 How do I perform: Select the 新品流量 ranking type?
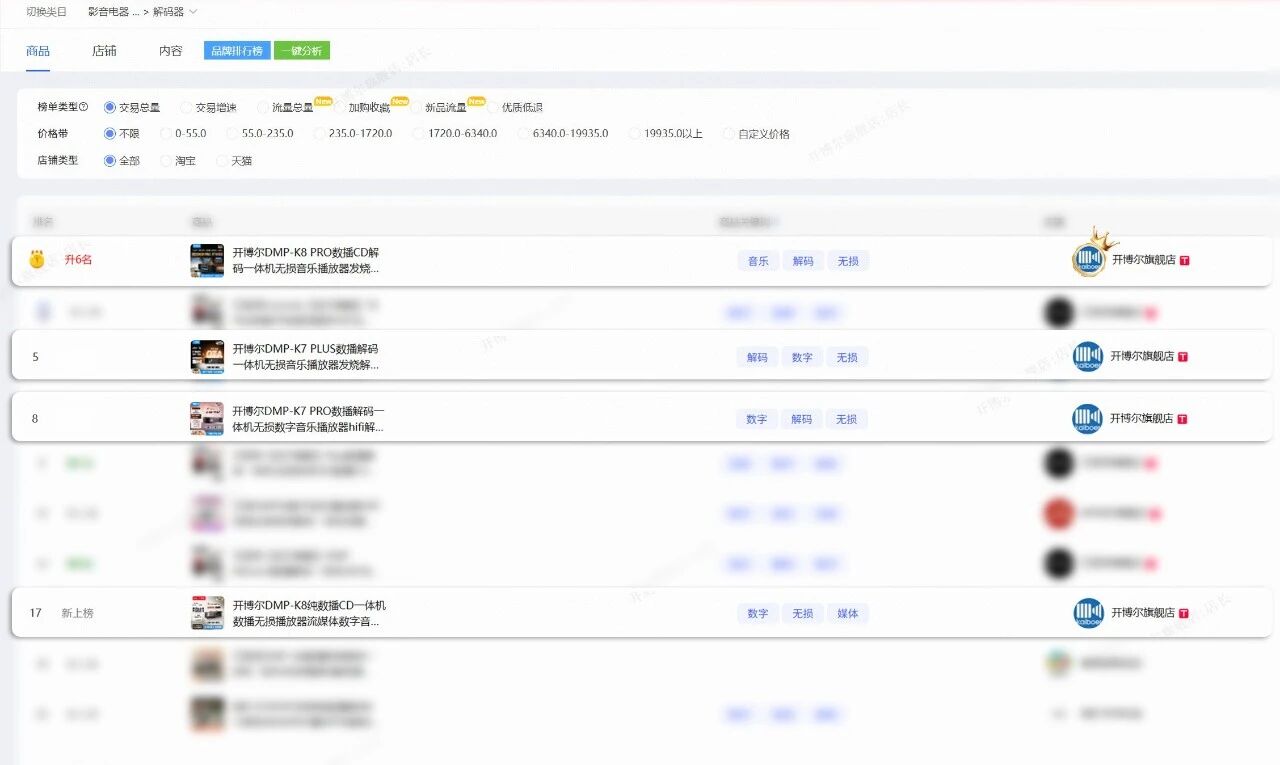point(438,107)
